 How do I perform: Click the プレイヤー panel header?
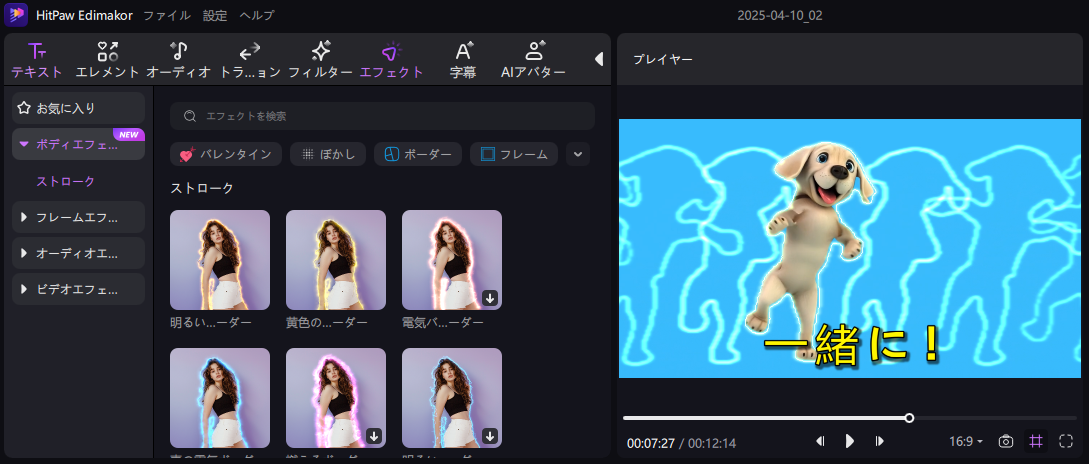[663, 60]
